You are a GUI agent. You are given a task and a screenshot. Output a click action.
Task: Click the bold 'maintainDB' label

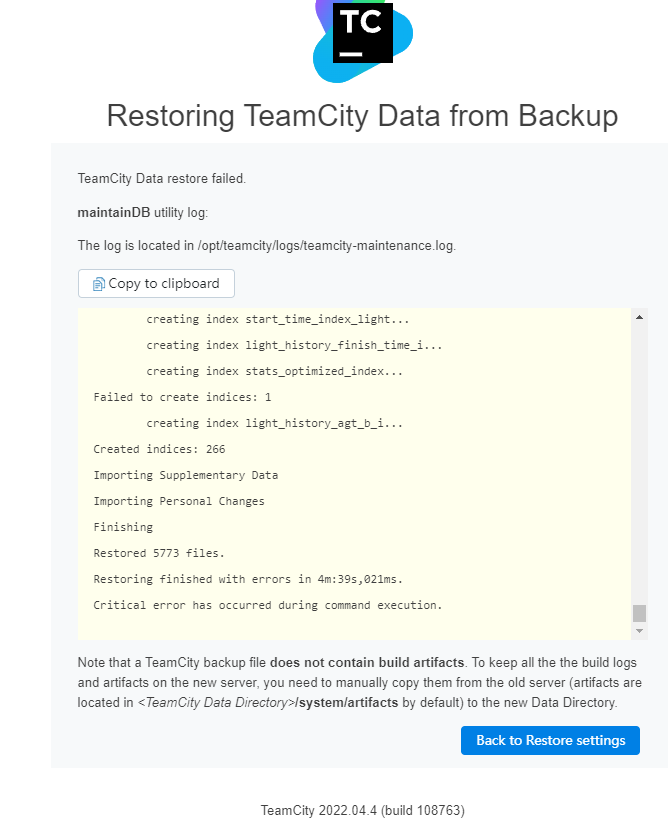[113, 212]
